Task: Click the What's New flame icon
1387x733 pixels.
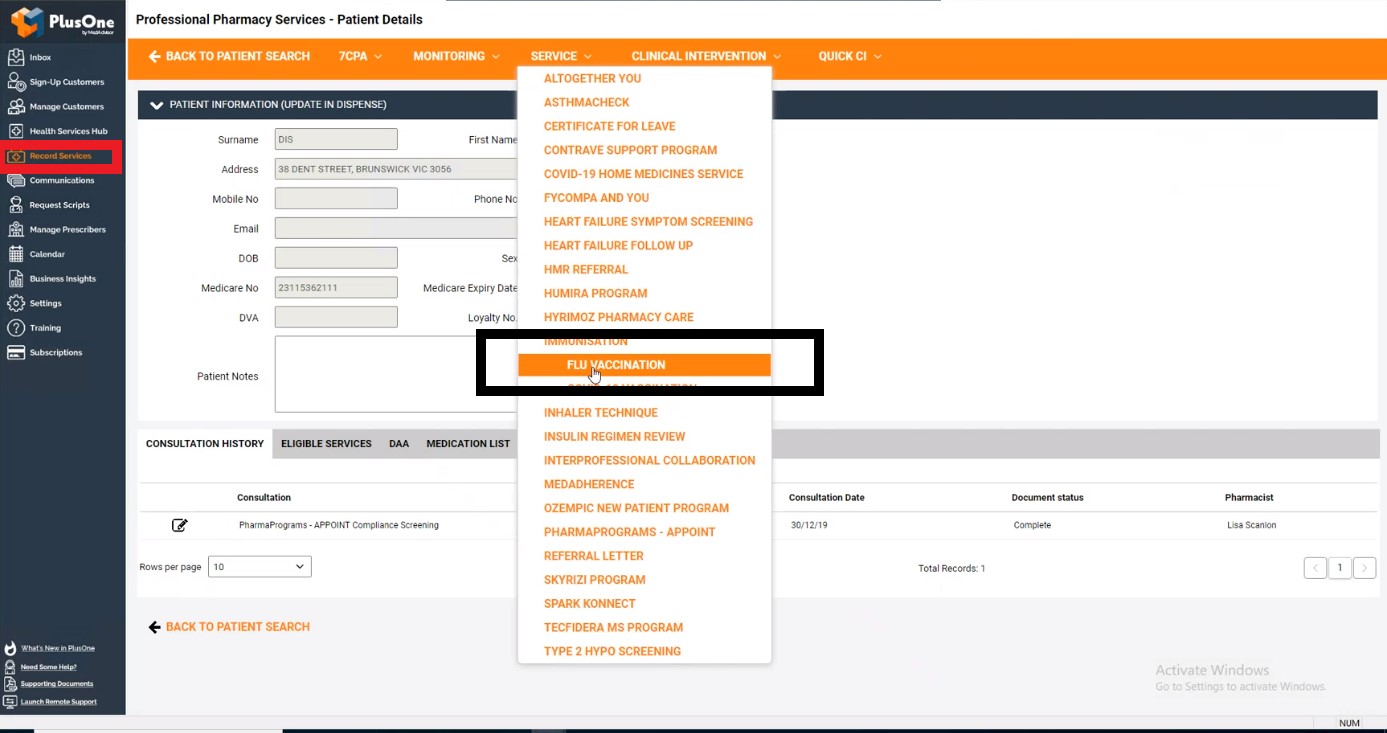Action: coord(11,648)
